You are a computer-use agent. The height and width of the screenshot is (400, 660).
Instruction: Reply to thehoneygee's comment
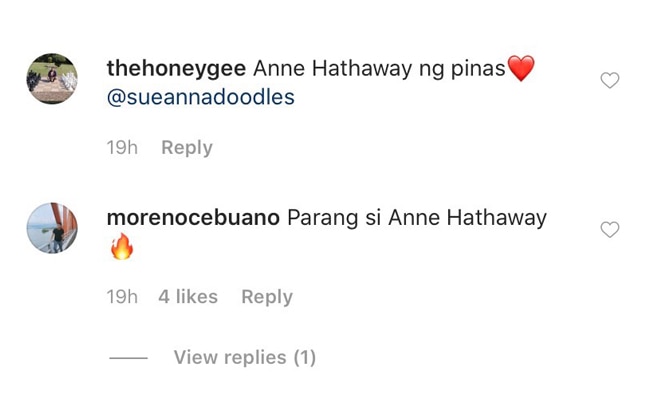tap(187, 148)
